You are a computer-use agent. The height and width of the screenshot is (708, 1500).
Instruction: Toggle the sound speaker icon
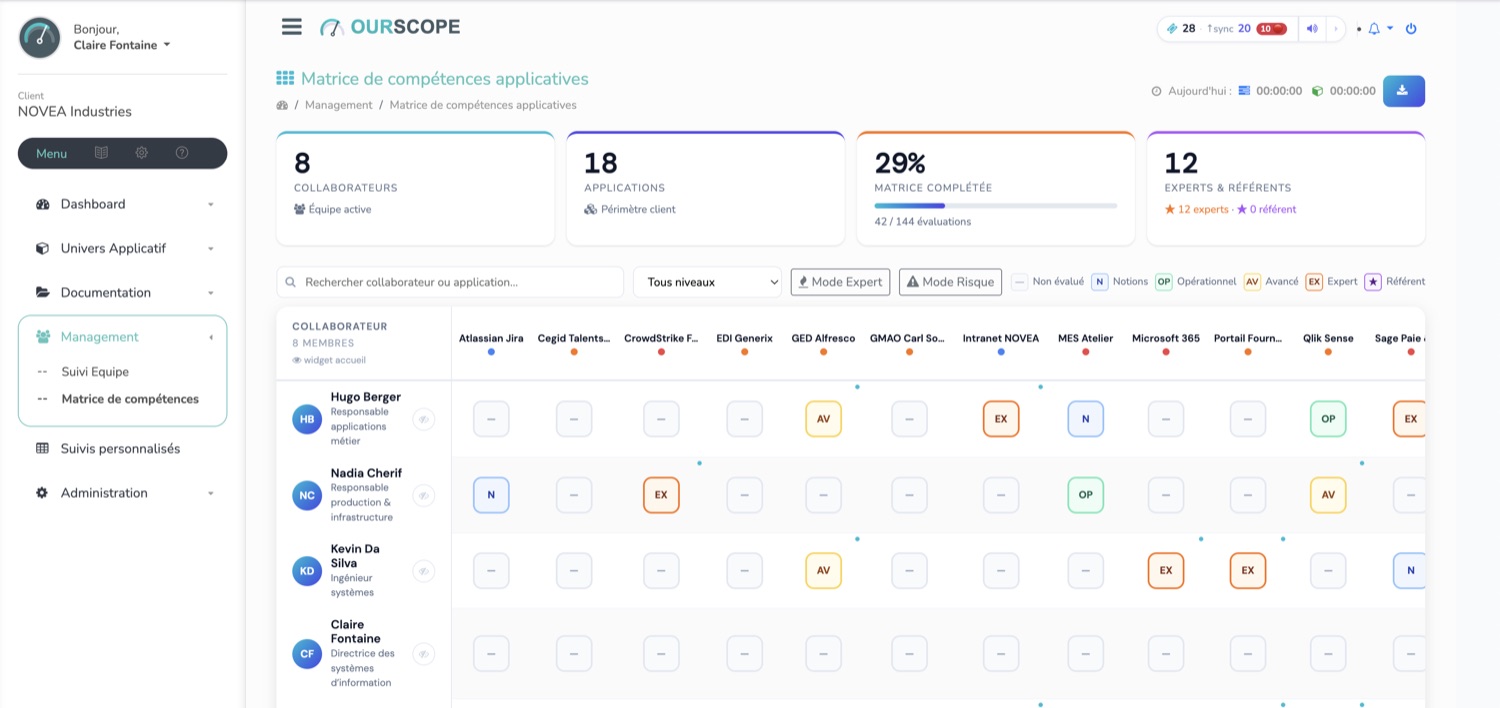pos(1312,29)
